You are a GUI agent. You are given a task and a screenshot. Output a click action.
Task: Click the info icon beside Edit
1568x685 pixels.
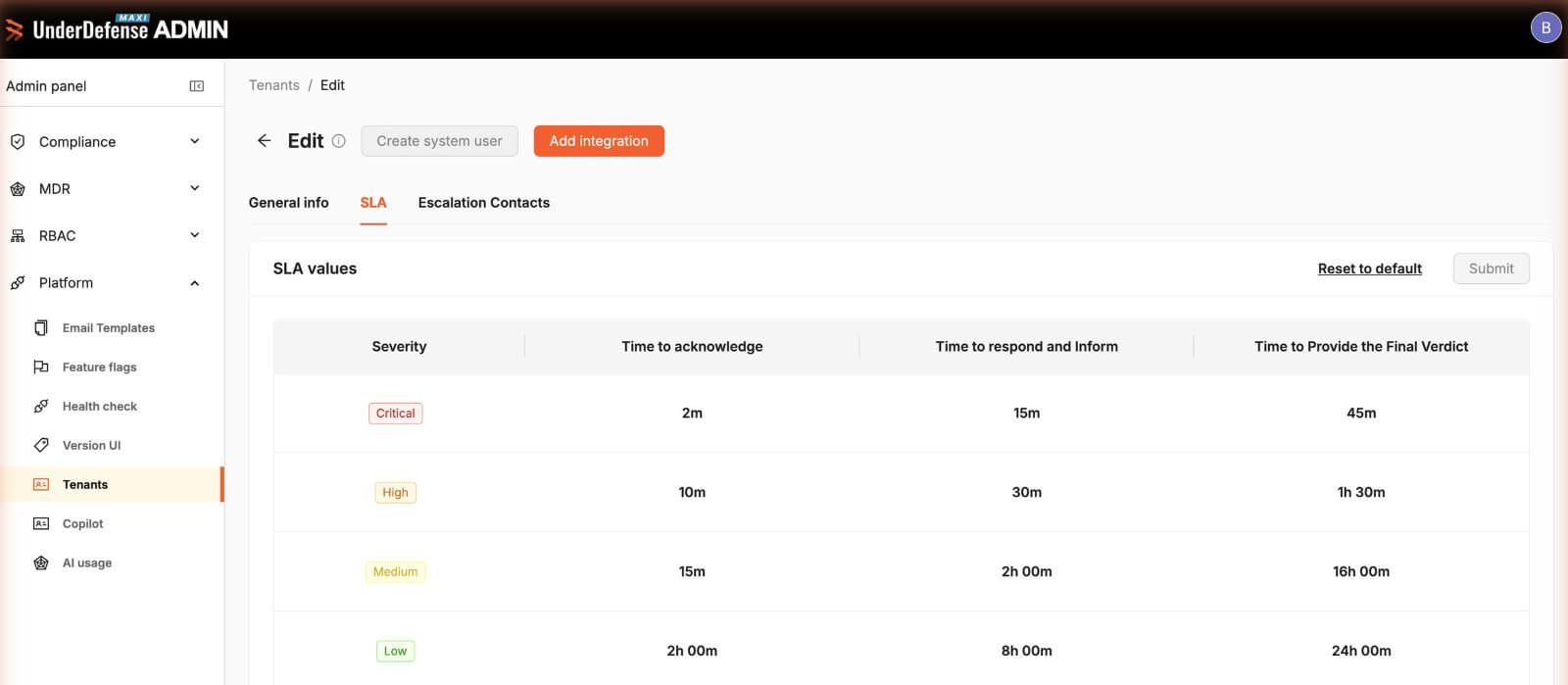tap(339, 141)
